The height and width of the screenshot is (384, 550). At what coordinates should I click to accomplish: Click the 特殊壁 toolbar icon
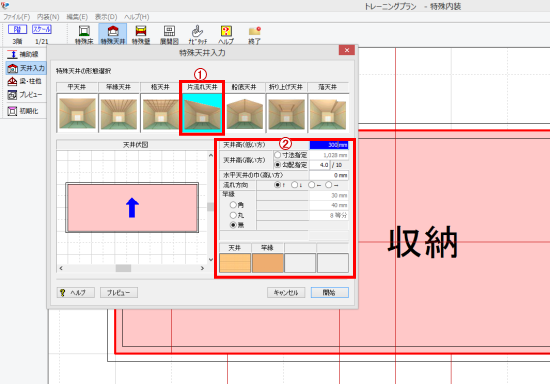tap(141, 31)
